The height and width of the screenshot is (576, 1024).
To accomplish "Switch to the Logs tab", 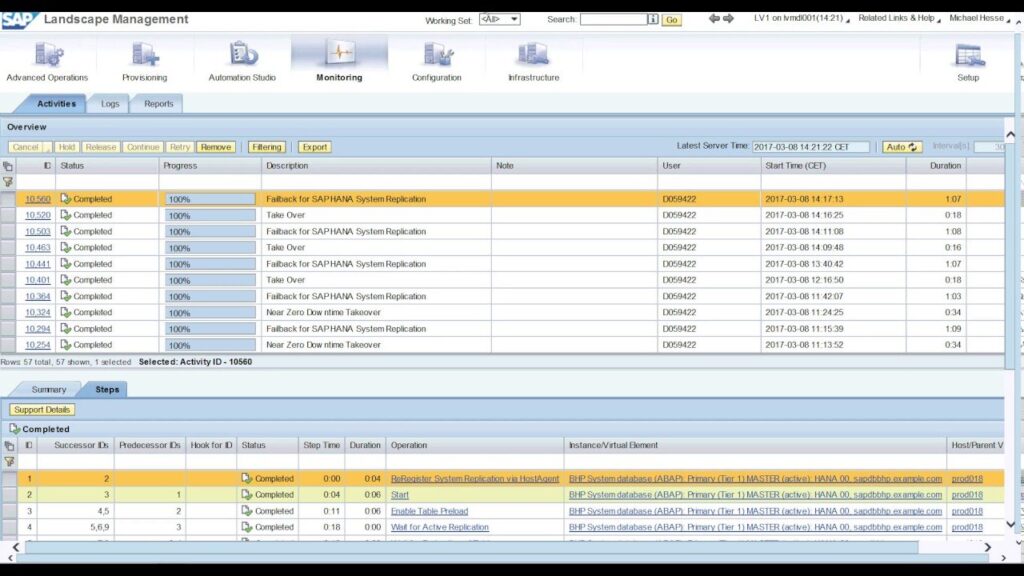I will point(109,103).
